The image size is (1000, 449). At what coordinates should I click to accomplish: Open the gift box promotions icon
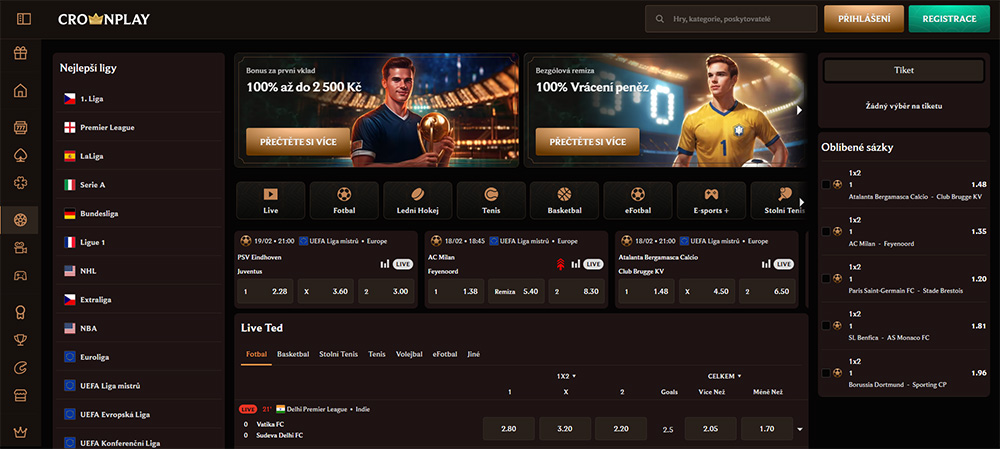coord(20,53)
